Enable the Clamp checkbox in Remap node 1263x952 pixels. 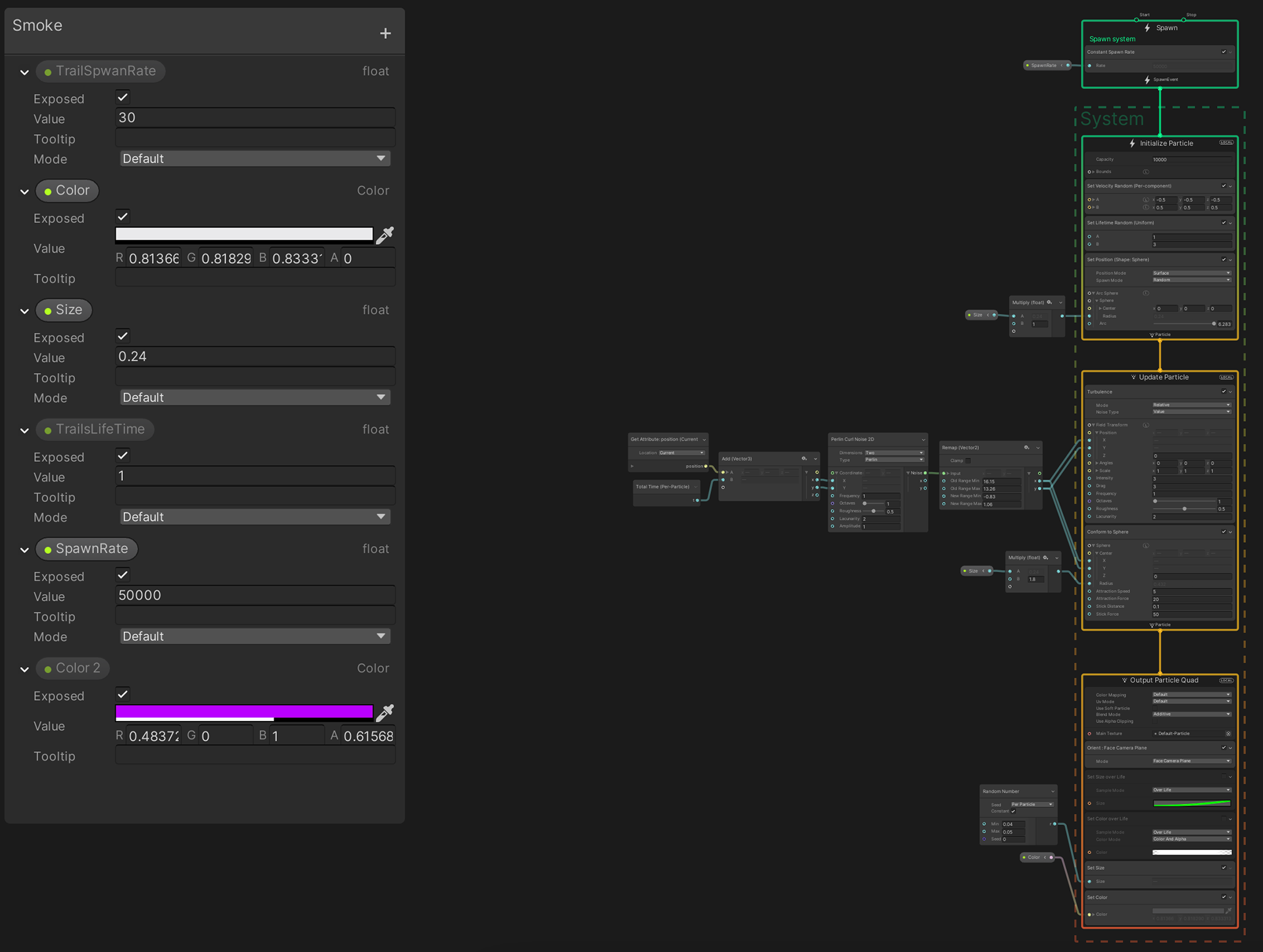[968, 461]
